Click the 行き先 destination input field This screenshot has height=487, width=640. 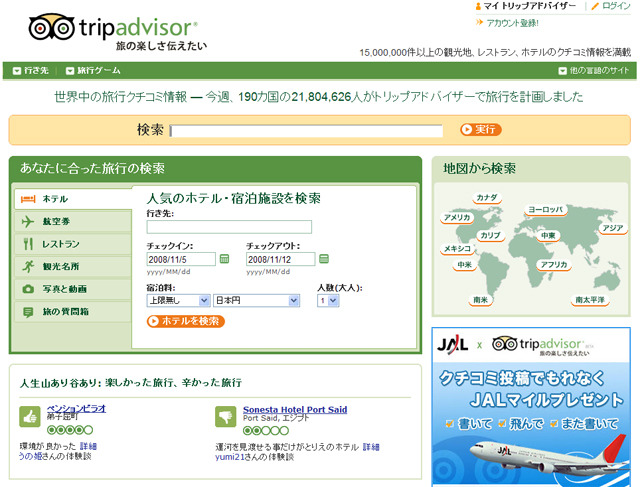click(x=229, y=227)
